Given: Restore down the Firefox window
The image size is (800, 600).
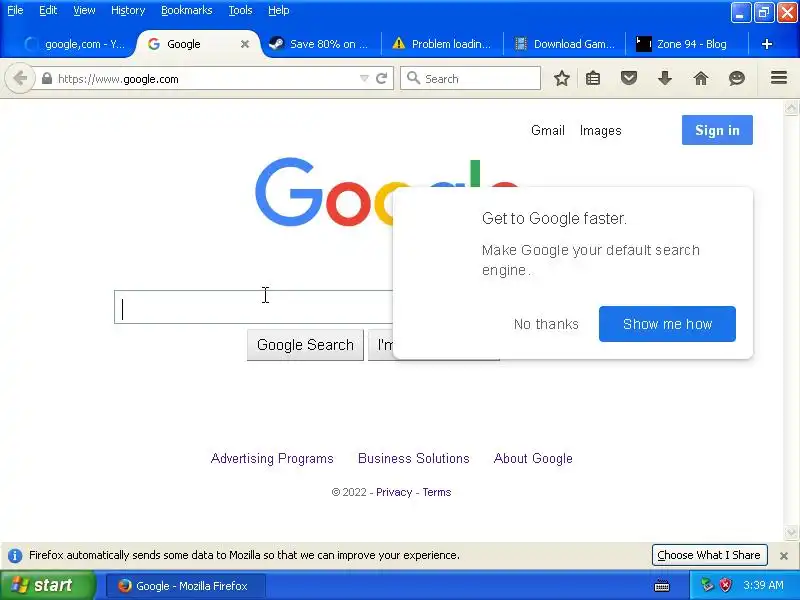Looking at the screenshot, I should 763,13.
